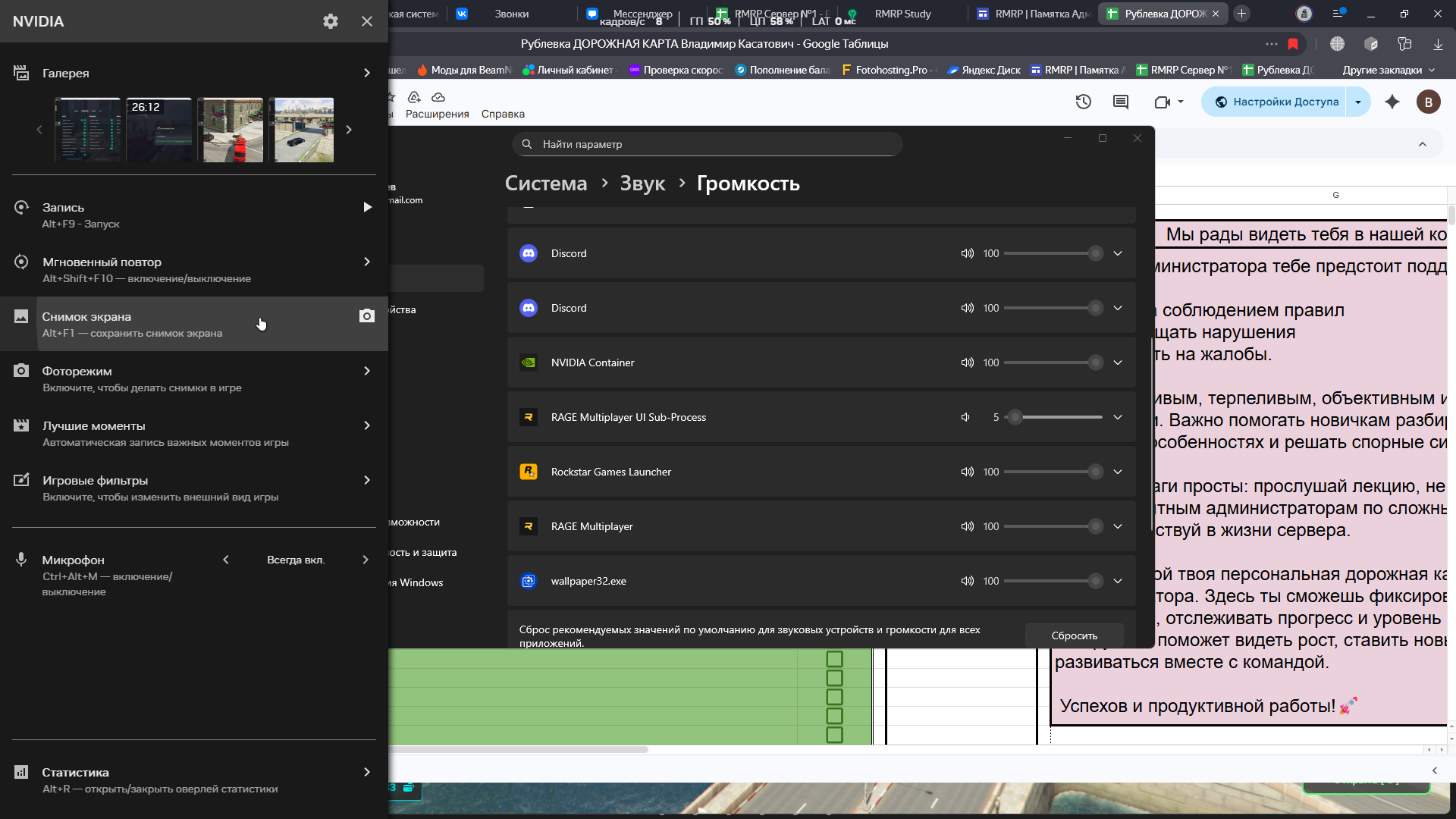Open comments icon in Google Sheets
Screen dimensions: 1456x819
point(1121,102)
